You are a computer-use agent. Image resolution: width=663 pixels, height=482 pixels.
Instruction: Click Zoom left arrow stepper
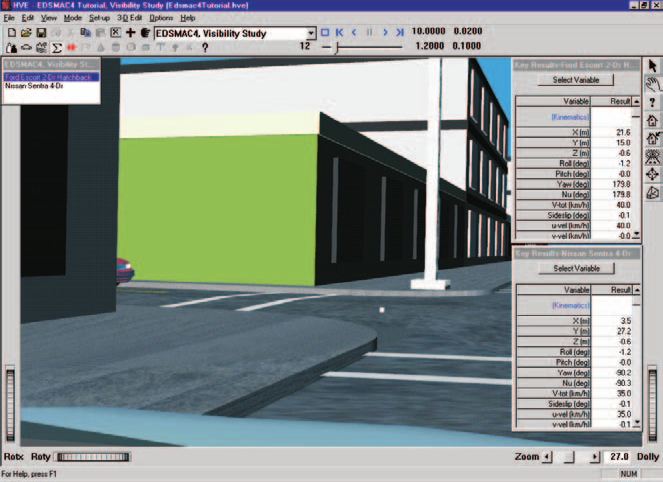click(548, 457)
